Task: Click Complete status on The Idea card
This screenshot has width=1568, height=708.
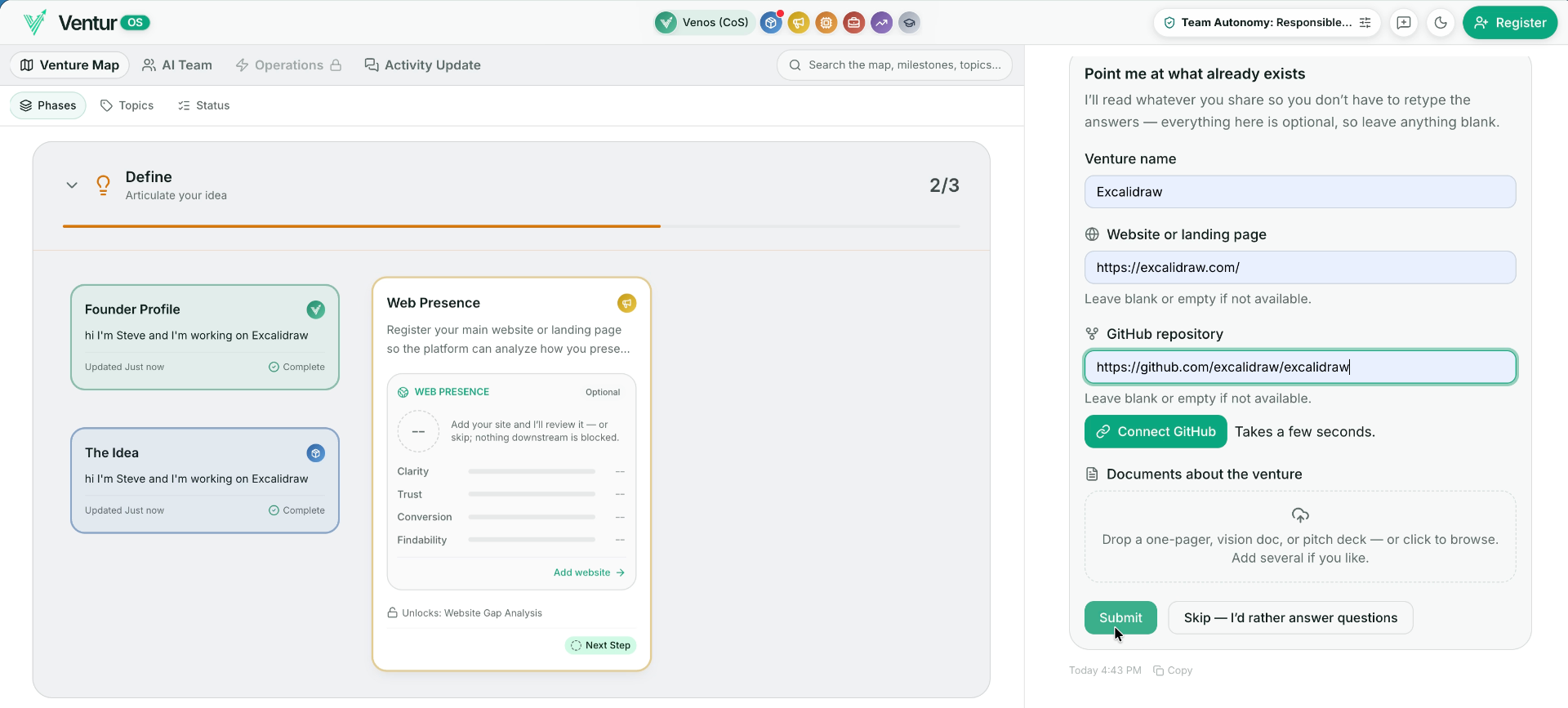Action: (296, 510)
